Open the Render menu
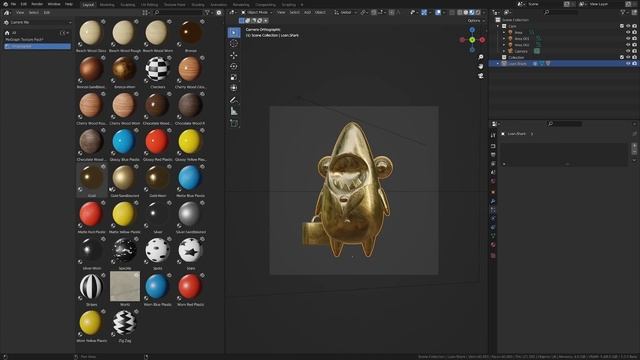 (37, 4)
